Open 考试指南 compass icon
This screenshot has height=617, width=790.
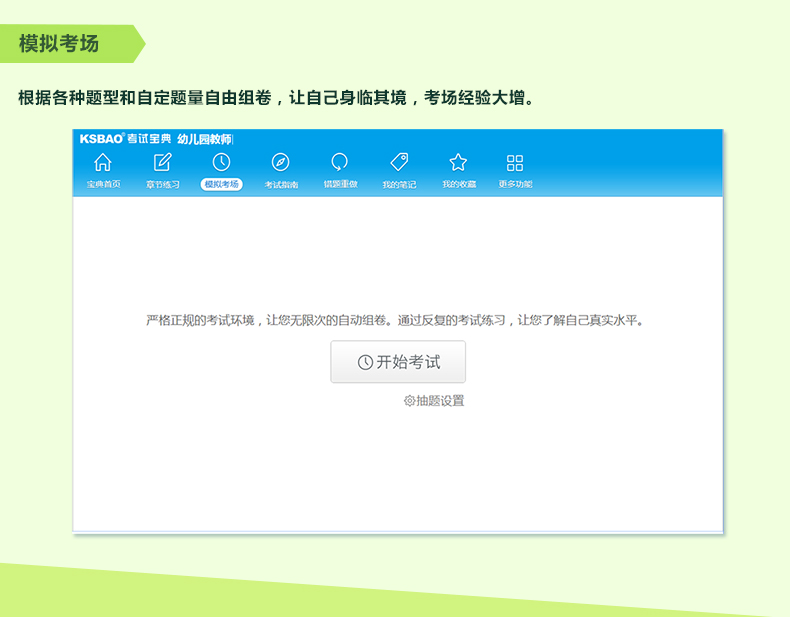[281, 162]
